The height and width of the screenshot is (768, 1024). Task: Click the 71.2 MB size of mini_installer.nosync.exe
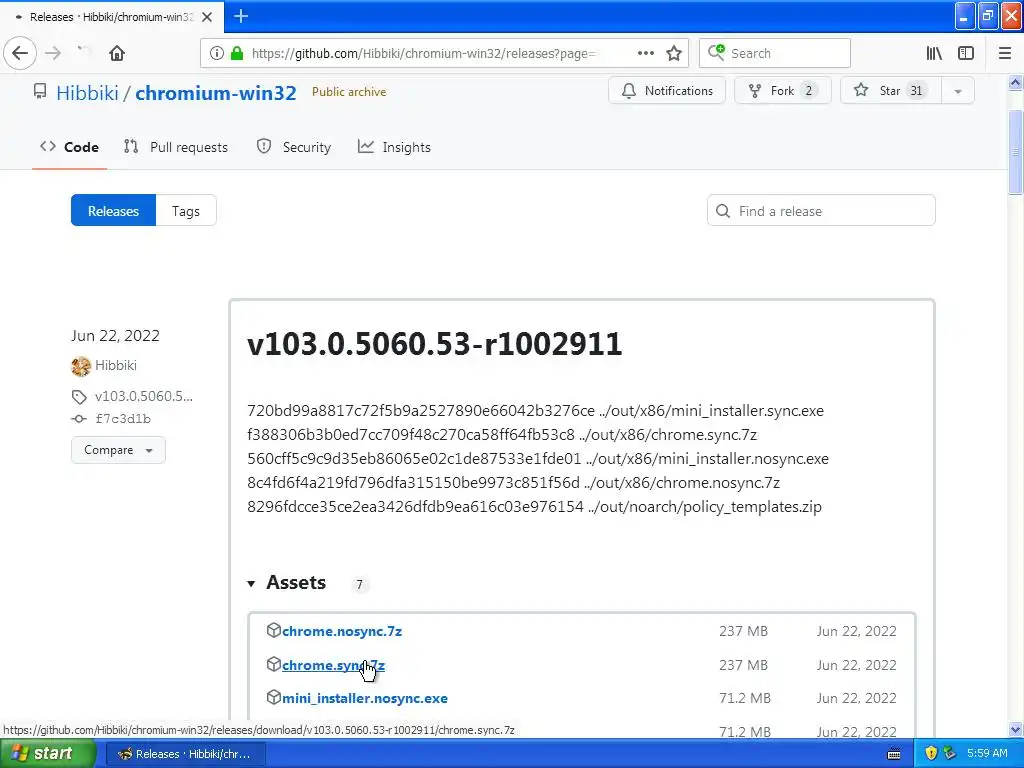pos(744,698)
